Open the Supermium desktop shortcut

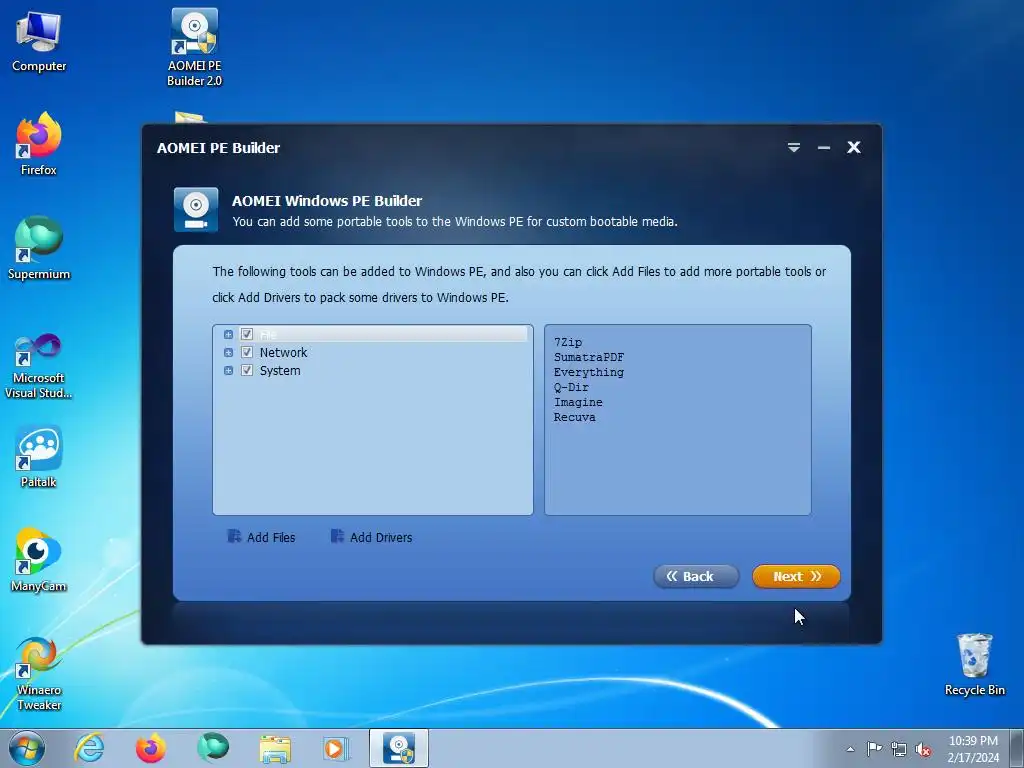pyautogui.click(x=39, y=248)
